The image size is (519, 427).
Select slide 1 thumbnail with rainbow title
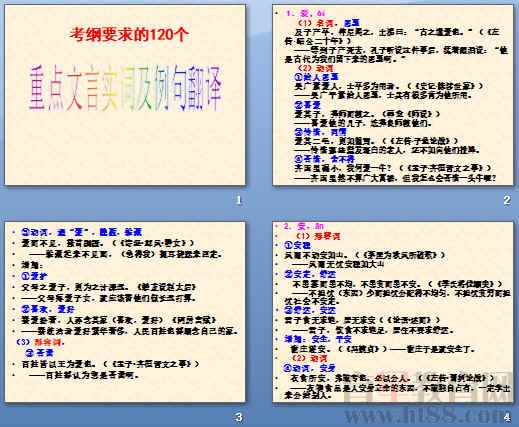pyautogui.click(x=125, y=95)
